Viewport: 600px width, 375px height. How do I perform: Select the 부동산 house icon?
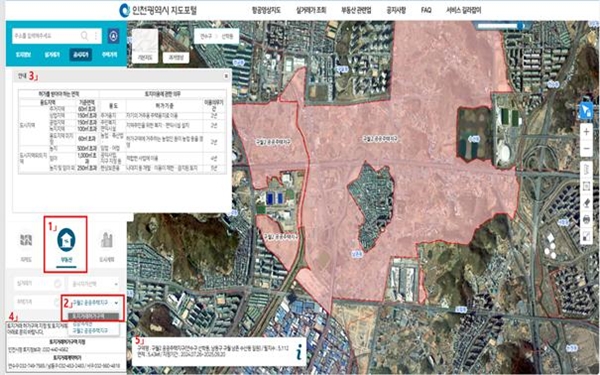(x=66, y=240)
